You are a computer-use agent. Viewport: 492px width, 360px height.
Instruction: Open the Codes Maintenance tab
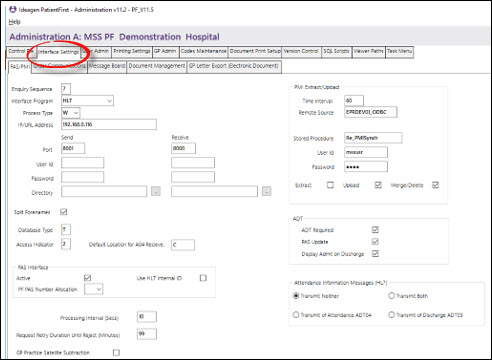[203, 52]
